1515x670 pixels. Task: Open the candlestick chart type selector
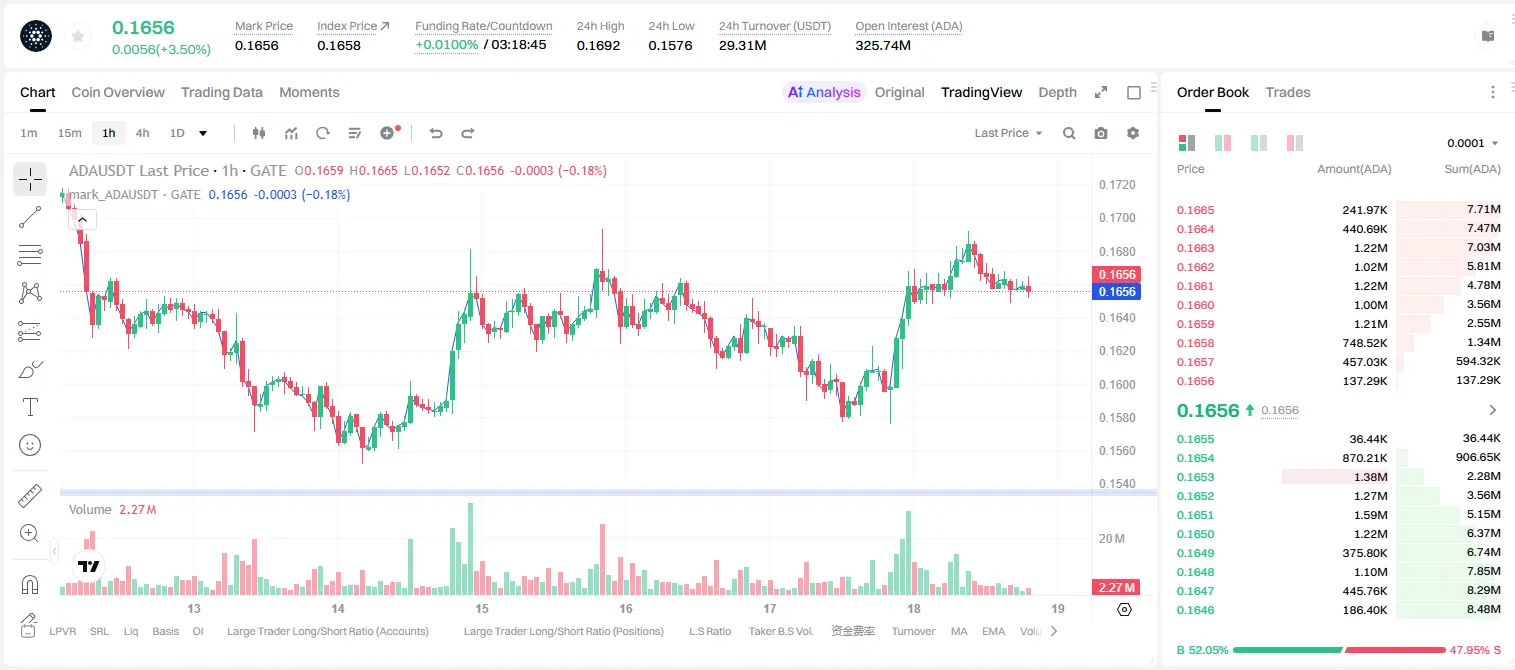coord(259,133)
